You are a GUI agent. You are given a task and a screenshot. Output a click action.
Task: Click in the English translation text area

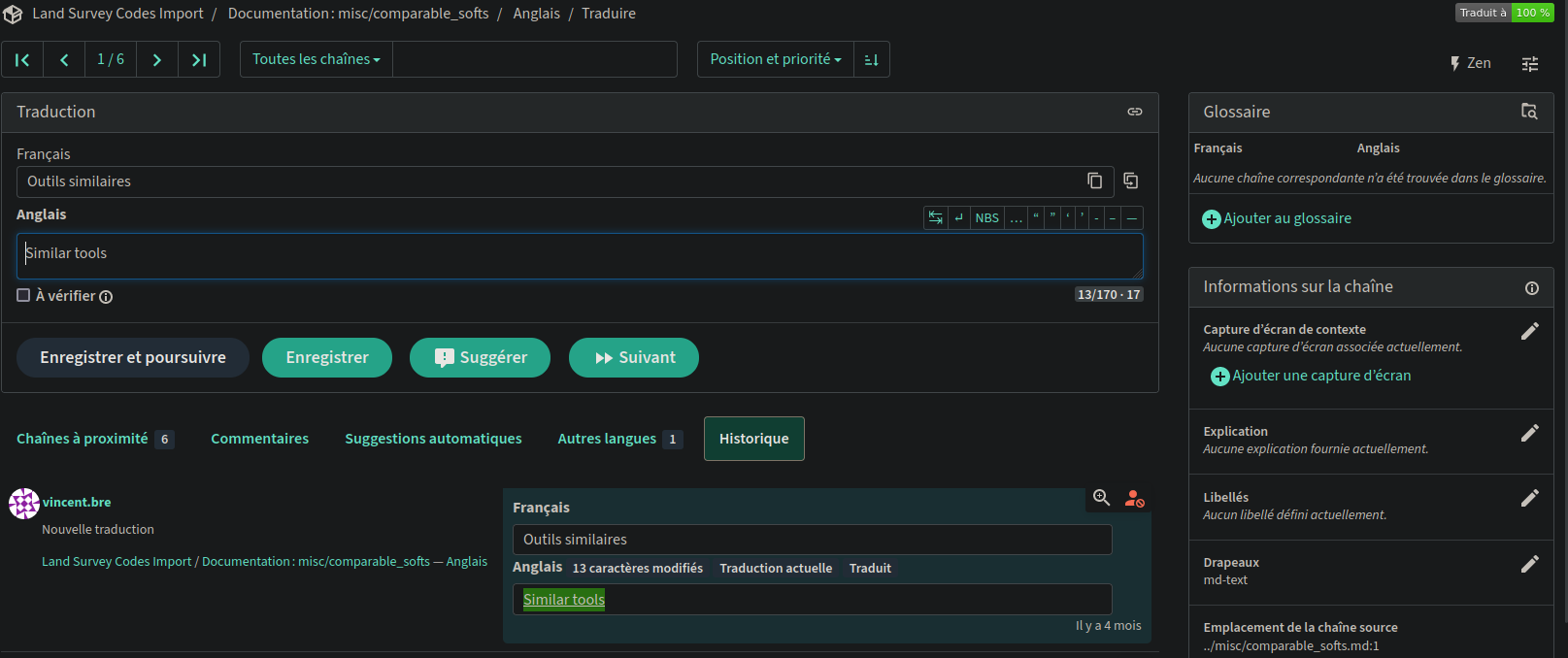(x=580, y=256)
